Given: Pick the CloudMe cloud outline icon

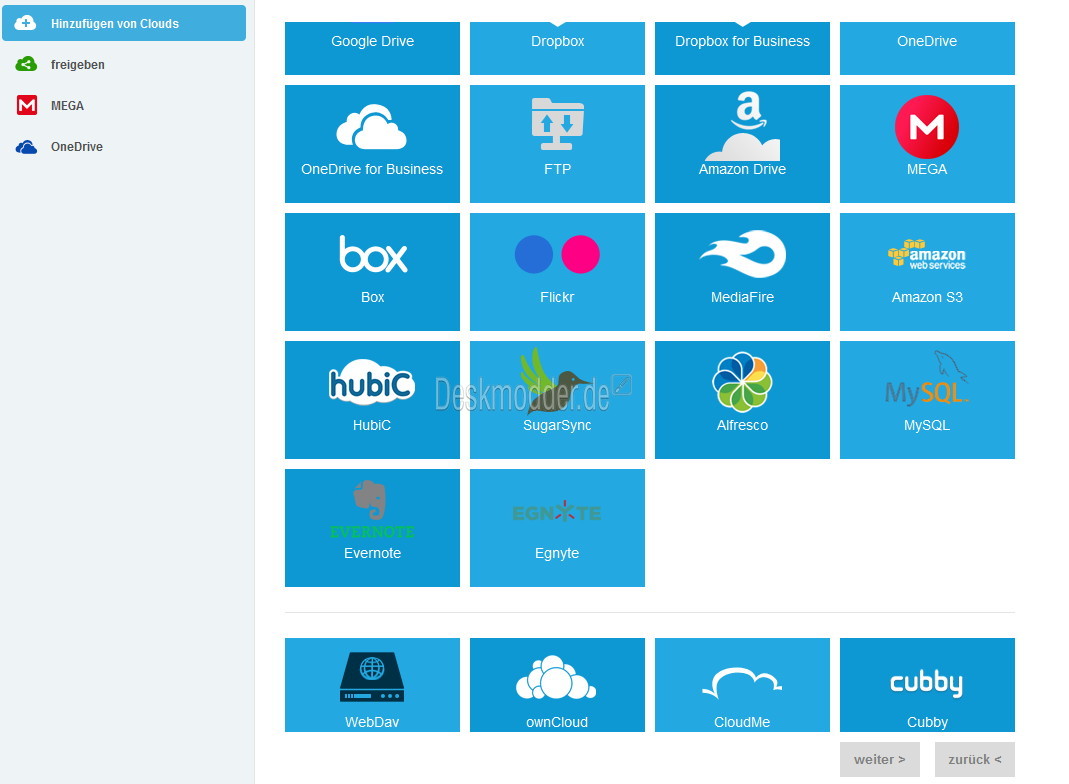Looking at the screenshot, I should coord(742,685).
